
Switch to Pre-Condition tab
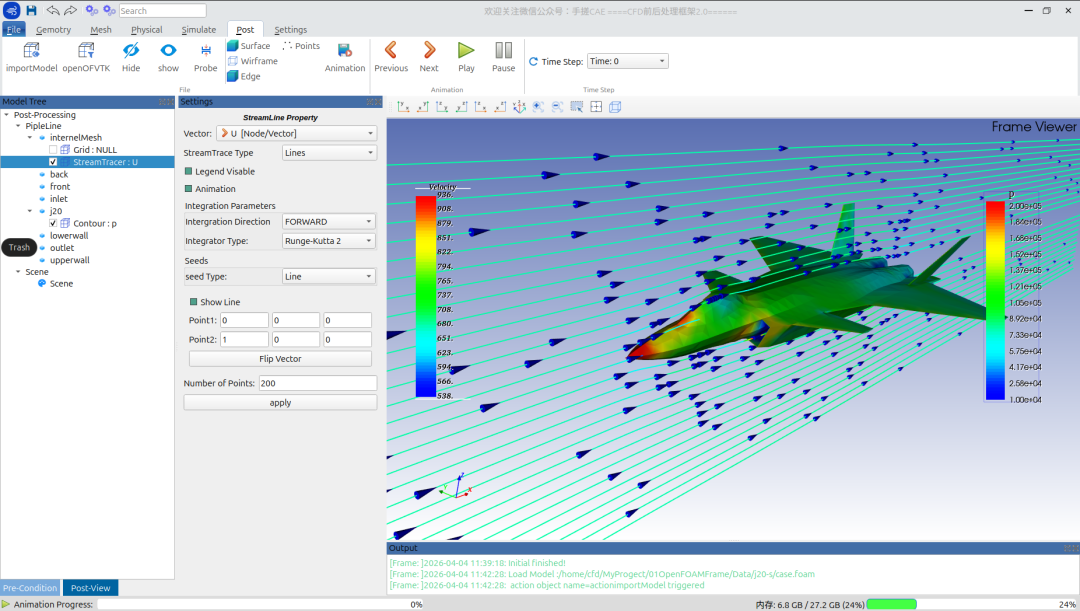[30, 588]
